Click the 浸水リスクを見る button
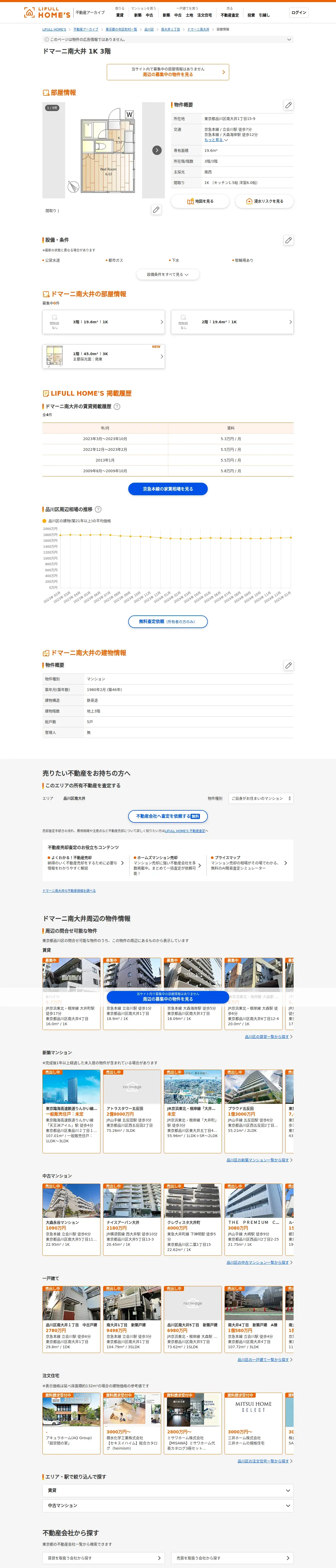Screen dimensions: 336x1568 (x=265, y=201)
